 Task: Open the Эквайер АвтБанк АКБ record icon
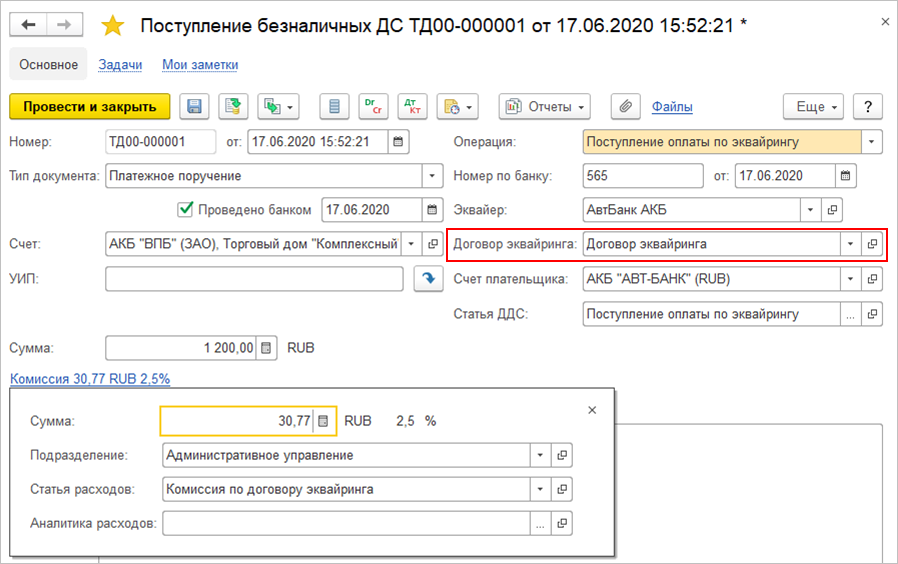tap(832, 210)
